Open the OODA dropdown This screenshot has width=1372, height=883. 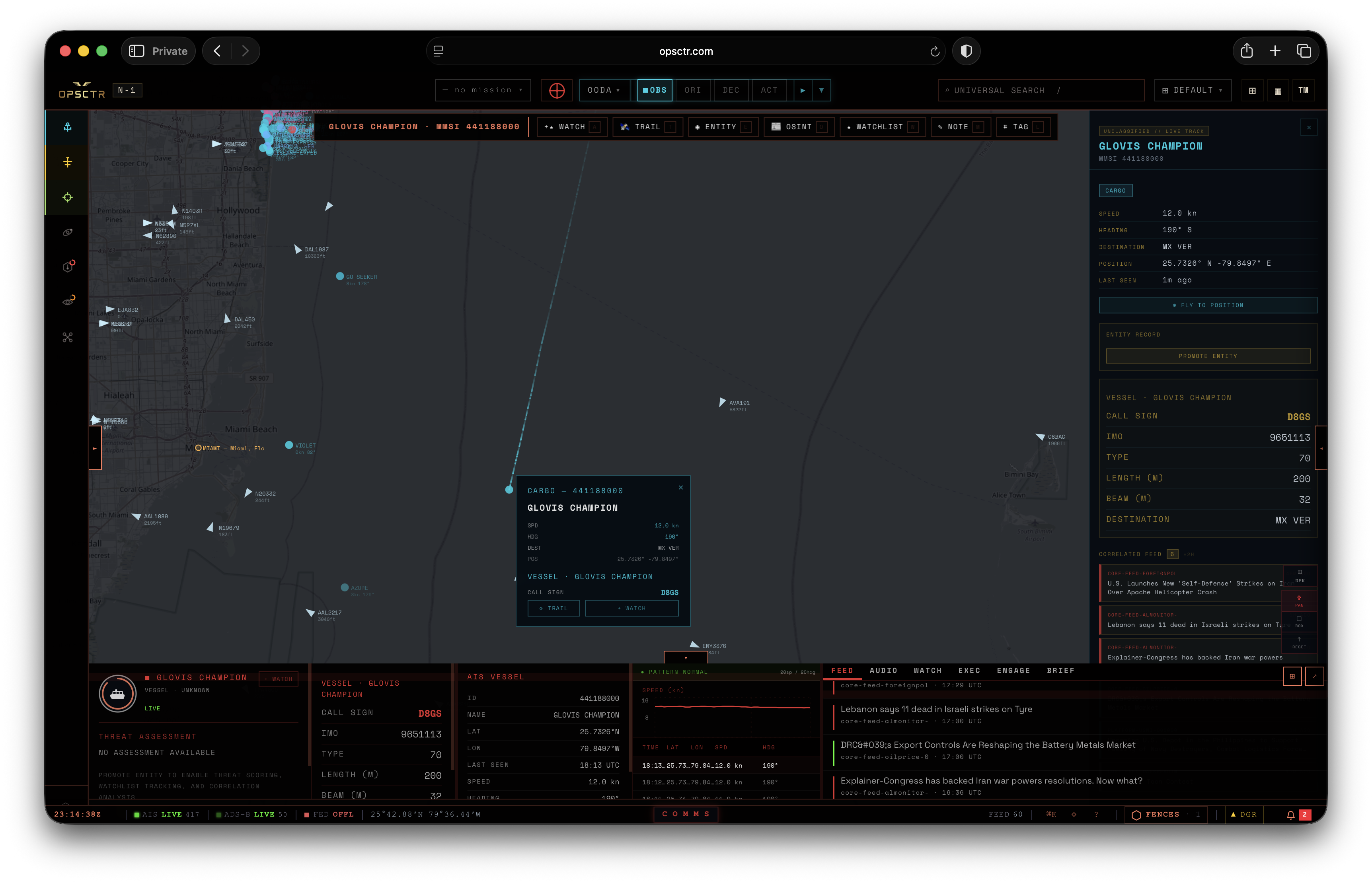point(604,90)
